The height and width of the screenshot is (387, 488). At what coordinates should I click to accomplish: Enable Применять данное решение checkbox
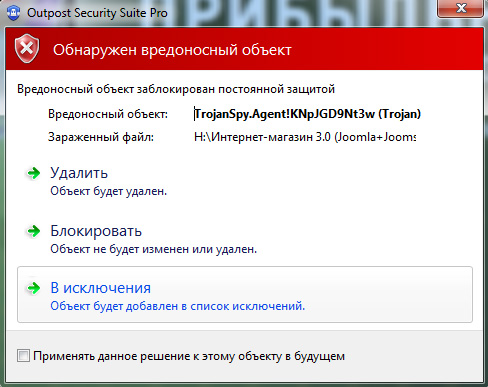(x=24, y=356)
